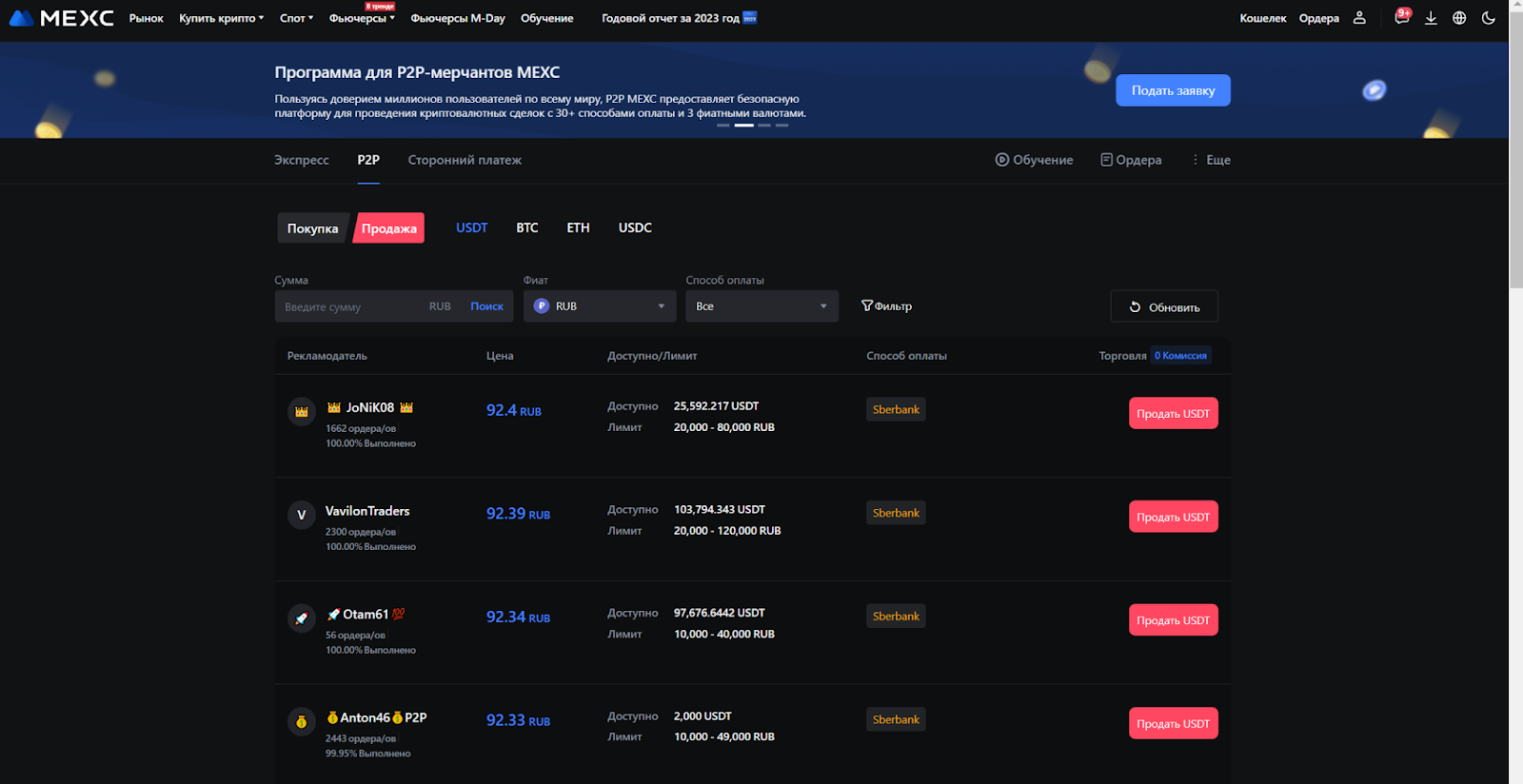The image size is (1523, 784).
Task: Expand the RUB fiat dropdown
Action: 600,306
